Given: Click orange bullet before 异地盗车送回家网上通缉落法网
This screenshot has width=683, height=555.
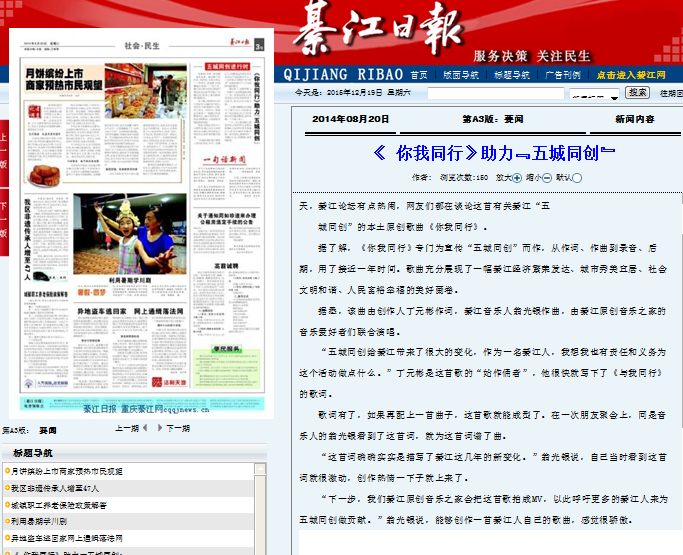Looking at the screenshot, I should (7, 538).
